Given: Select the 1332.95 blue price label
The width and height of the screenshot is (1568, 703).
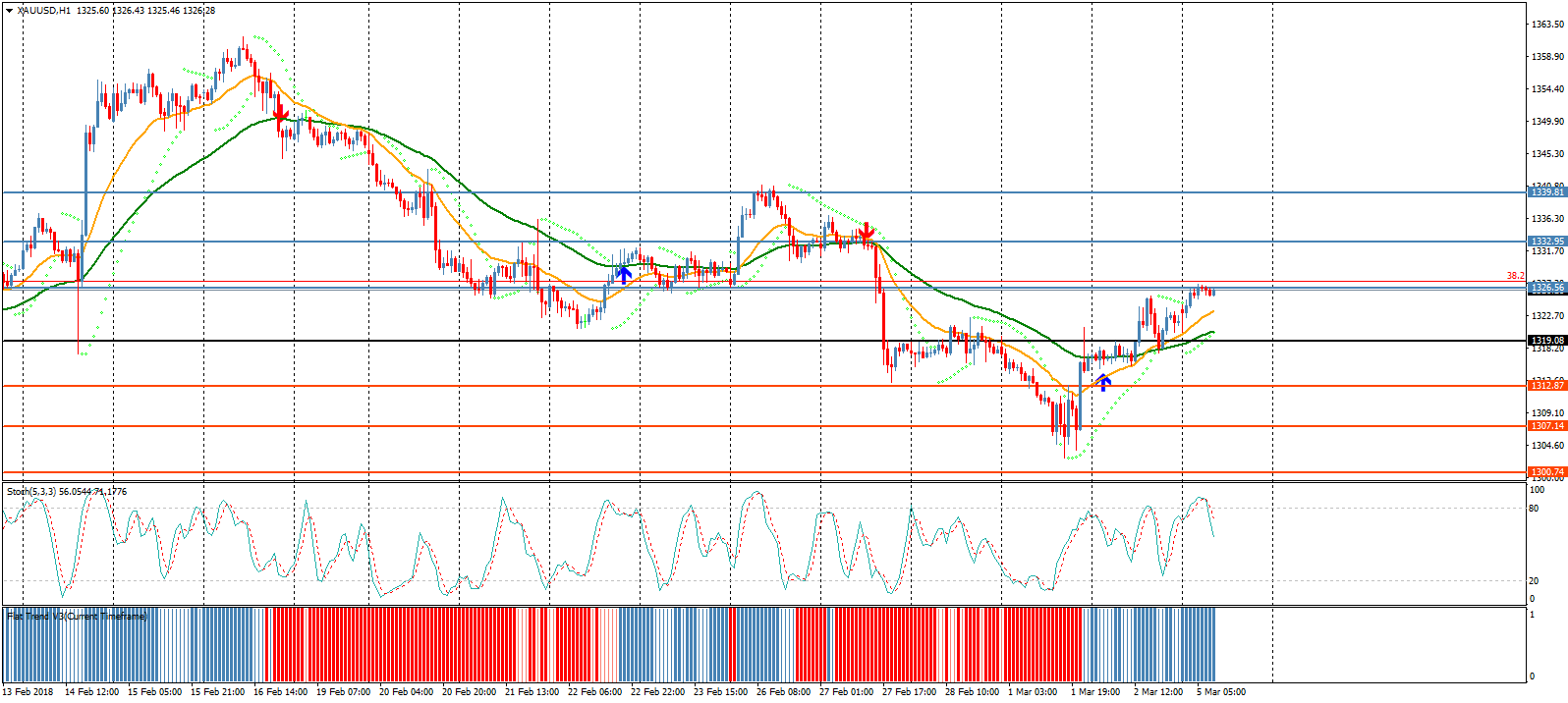Looking at the screenshot, I should click(x=1546, y=242).
